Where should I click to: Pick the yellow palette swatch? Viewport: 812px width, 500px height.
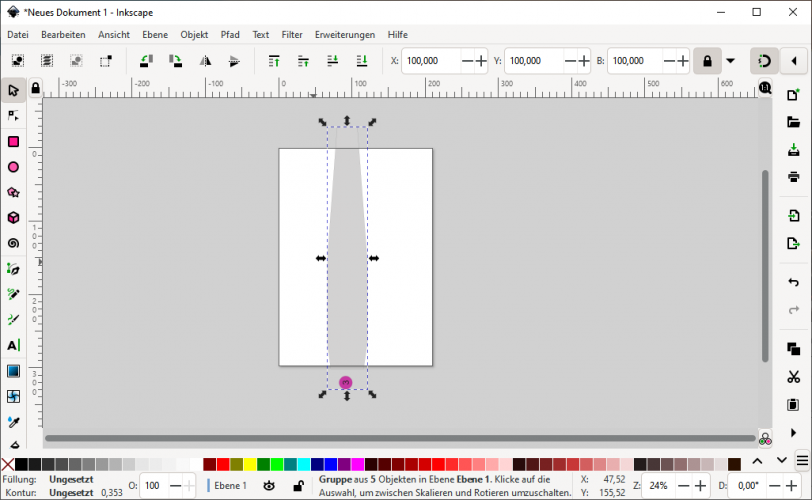coord(250,464)
